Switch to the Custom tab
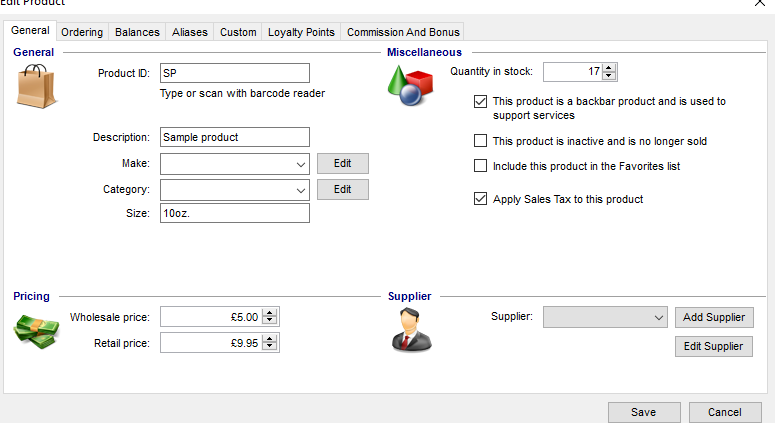Image resolution: width=775 pixels, height=423 pixels. (238, 32)
